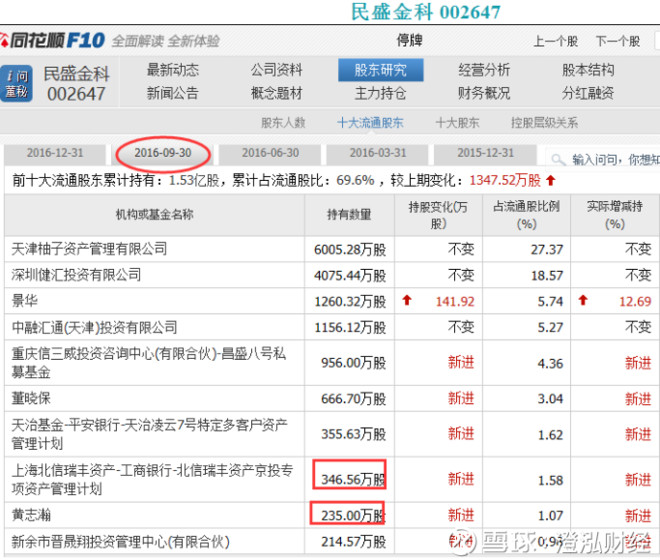Click the 18.57 float ratio value
Image resolution: width=660 pixels, height=560 pixels.
(547, 276)
